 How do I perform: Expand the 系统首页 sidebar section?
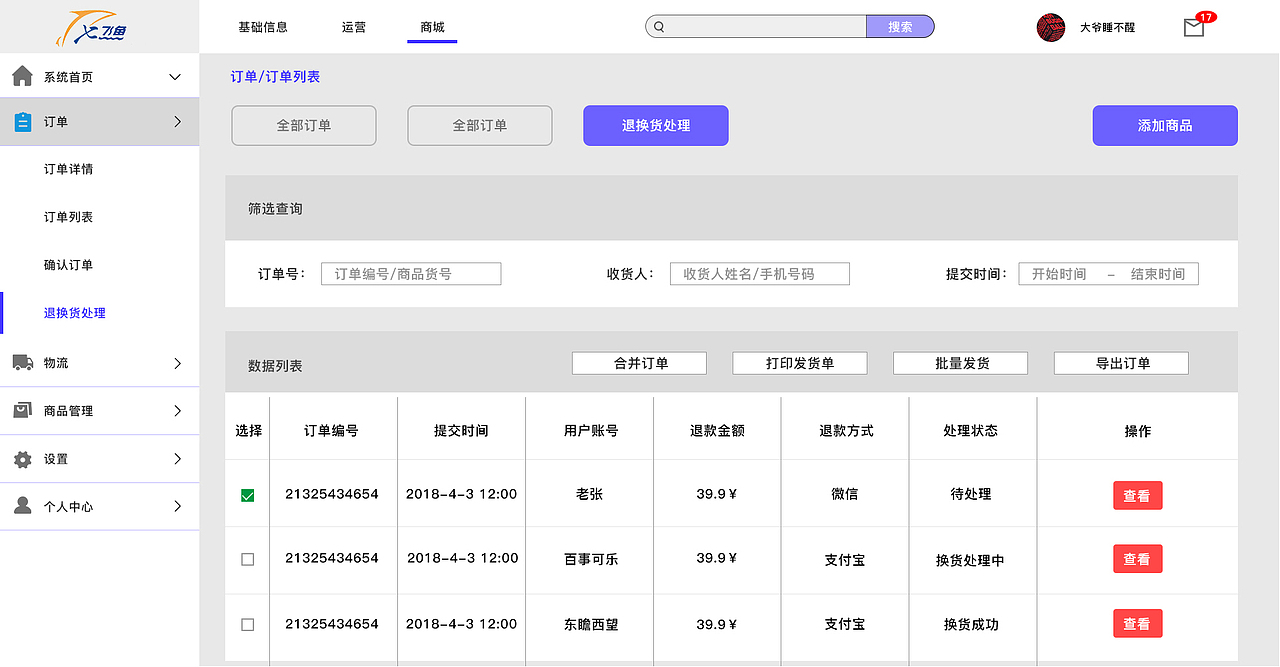(174, 75)
